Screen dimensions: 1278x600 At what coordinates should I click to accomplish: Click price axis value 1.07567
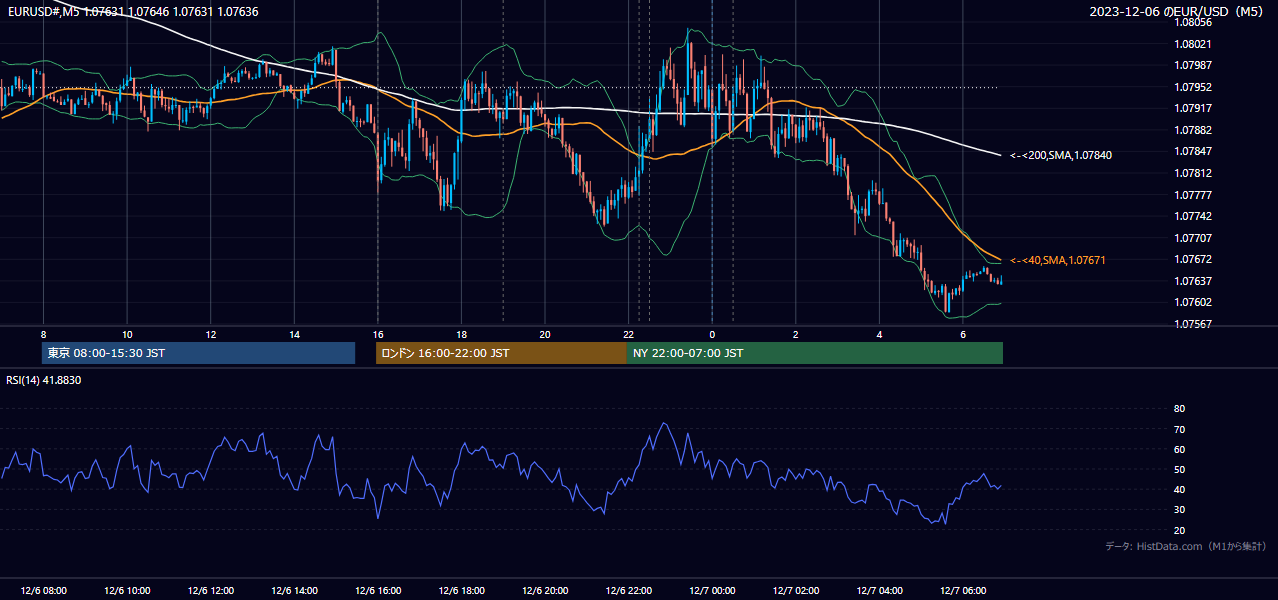click(1194, 324)
